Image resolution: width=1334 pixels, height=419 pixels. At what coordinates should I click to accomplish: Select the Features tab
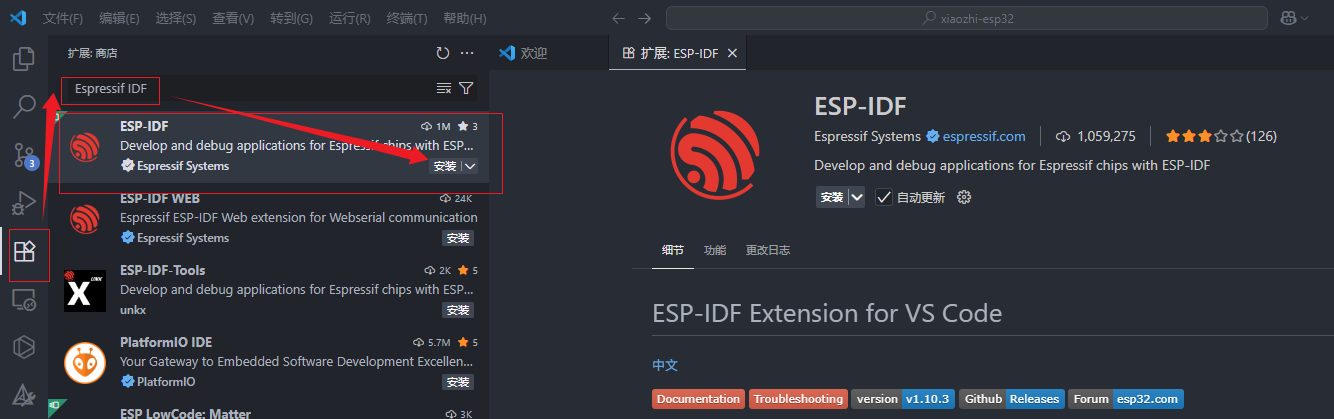coord(715,250)
